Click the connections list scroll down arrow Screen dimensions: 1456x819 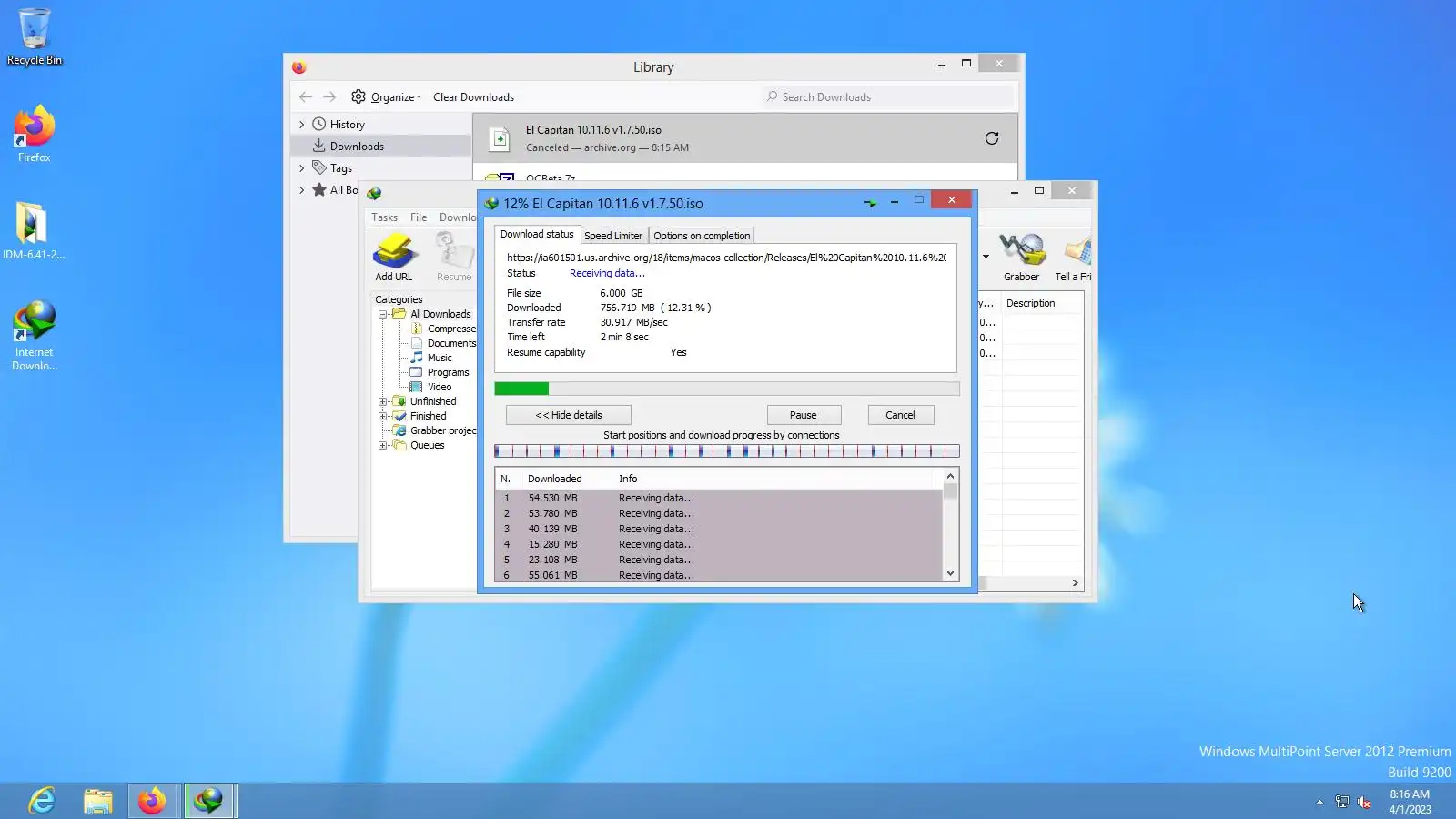(x=950, y=573)
